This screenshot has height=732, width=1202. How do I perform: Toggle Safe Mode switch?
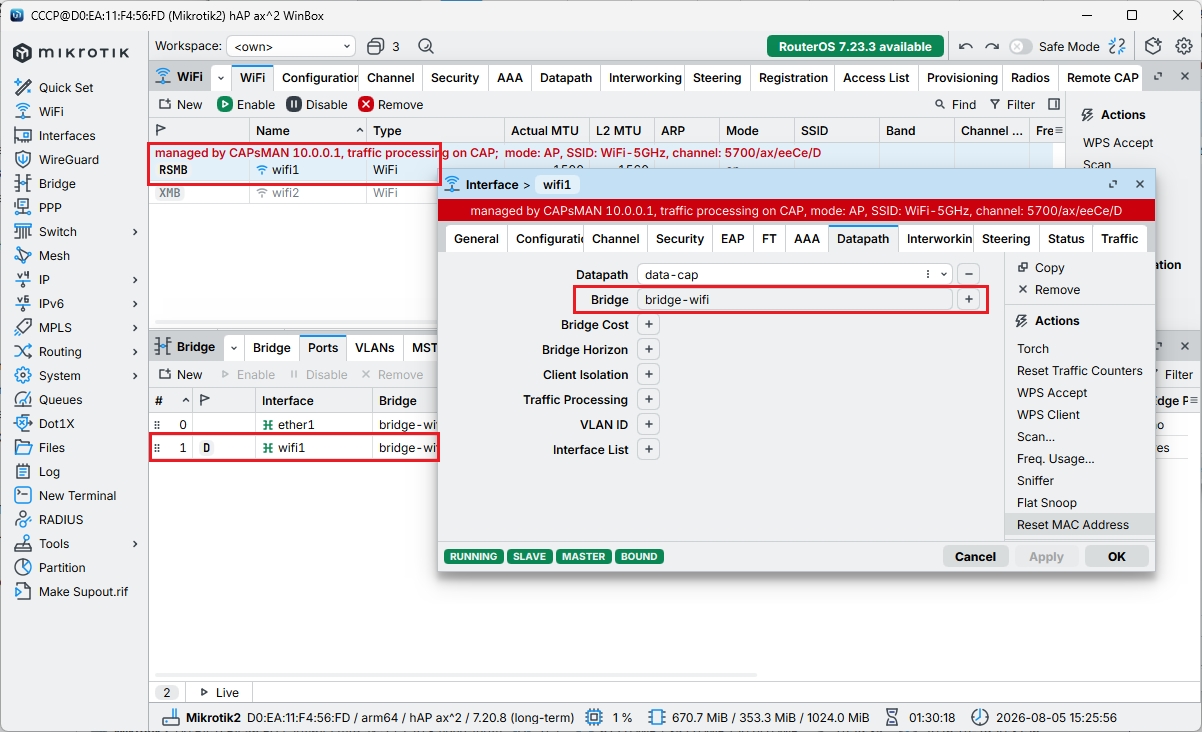click(x=1020, y=46)
